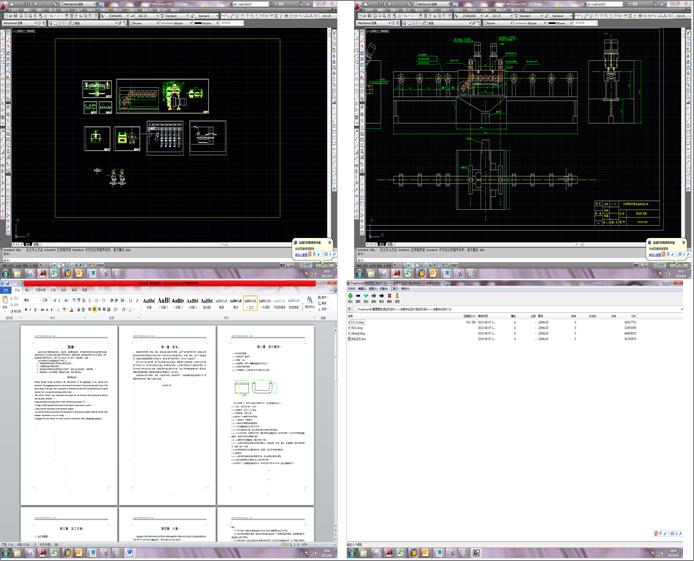The image size is (694, 561).
Task: Click the font color button in Word ribbon
Action: (72, 310)
